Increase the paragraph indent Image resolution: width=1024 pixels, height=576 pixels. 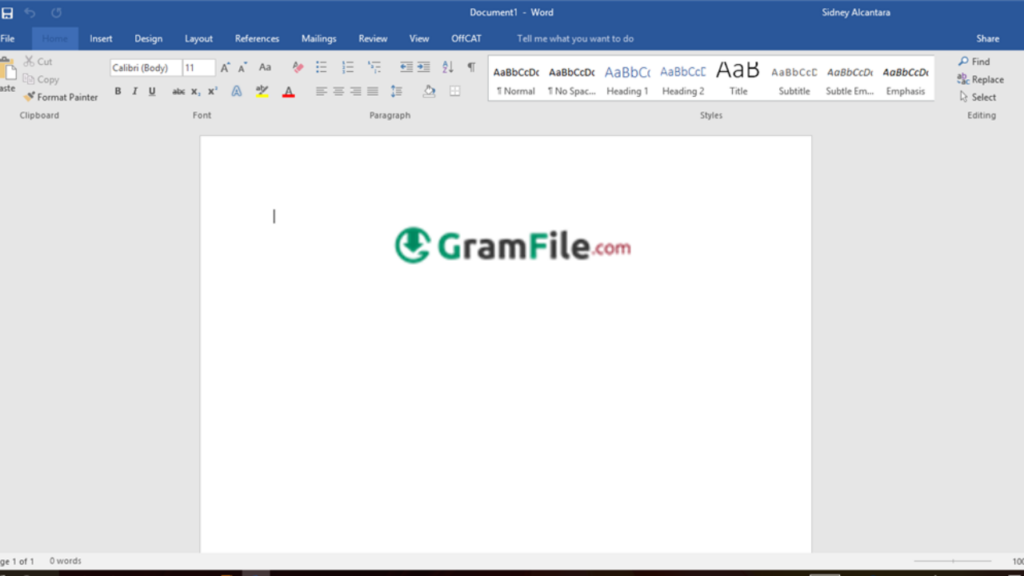tap(423, 67)
